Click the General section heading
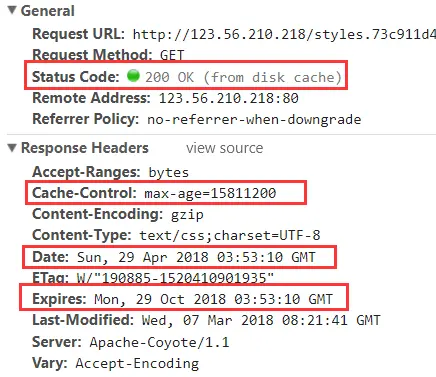 pyautogui.click(x=48, y=11)
